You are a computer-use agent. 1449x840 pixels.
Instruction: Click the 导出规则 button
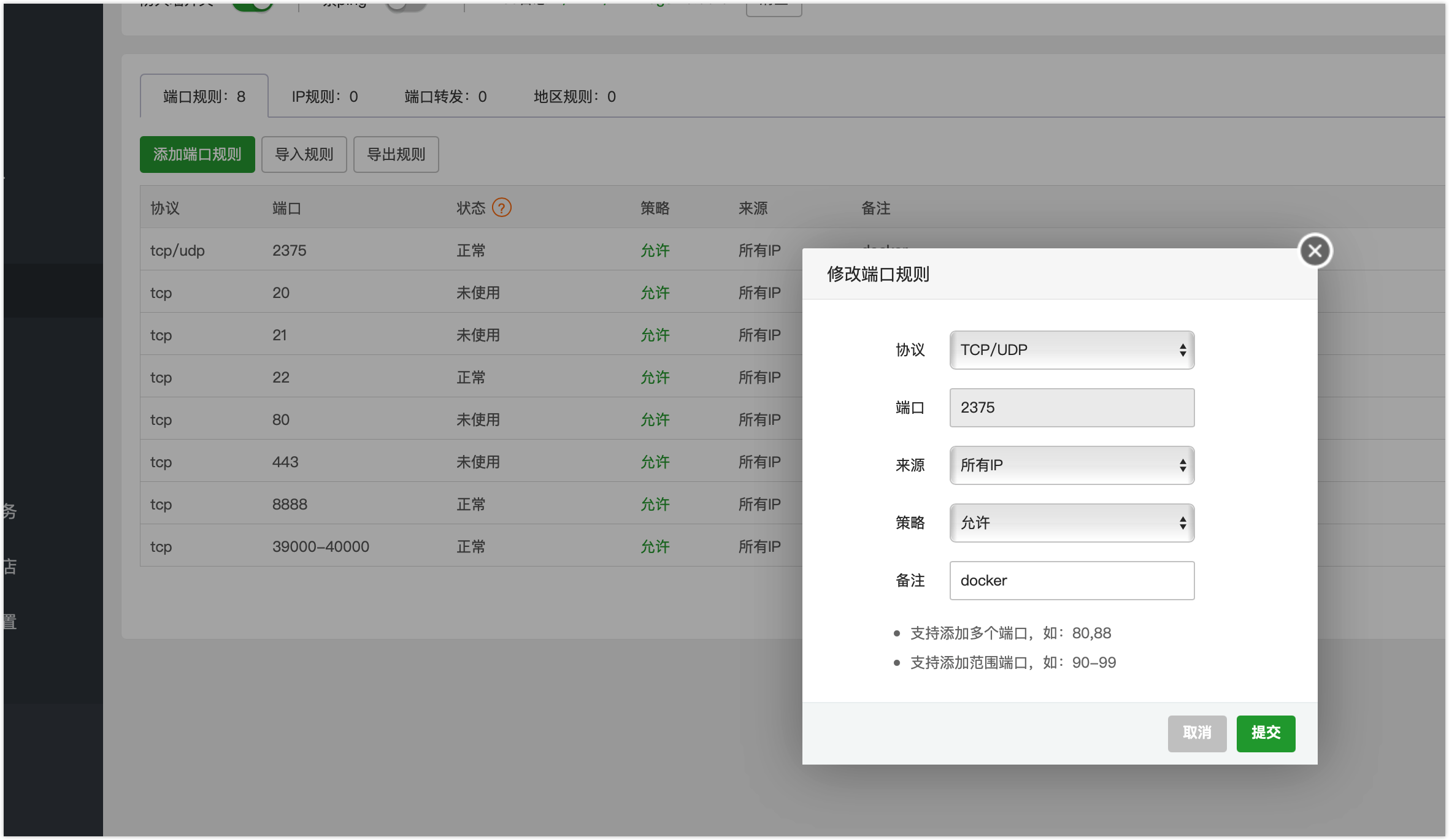point(396,155)
